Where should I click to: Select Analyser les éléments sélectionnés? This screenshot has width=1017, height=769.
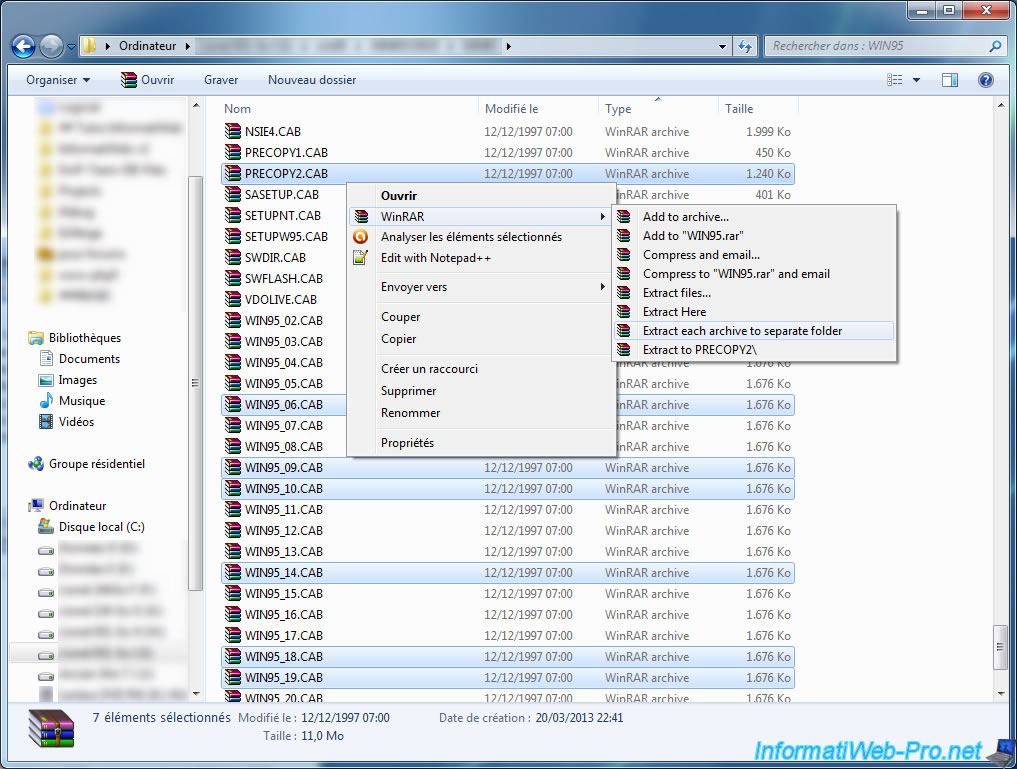pyautogui.click(x=472, y=237)
